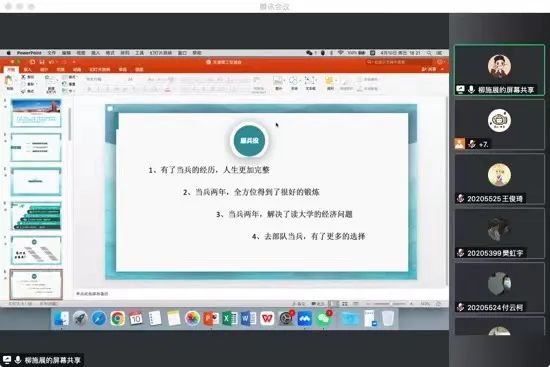
Task: Click the Tencent Meeting dock icon
Action: tap(304, 319)
